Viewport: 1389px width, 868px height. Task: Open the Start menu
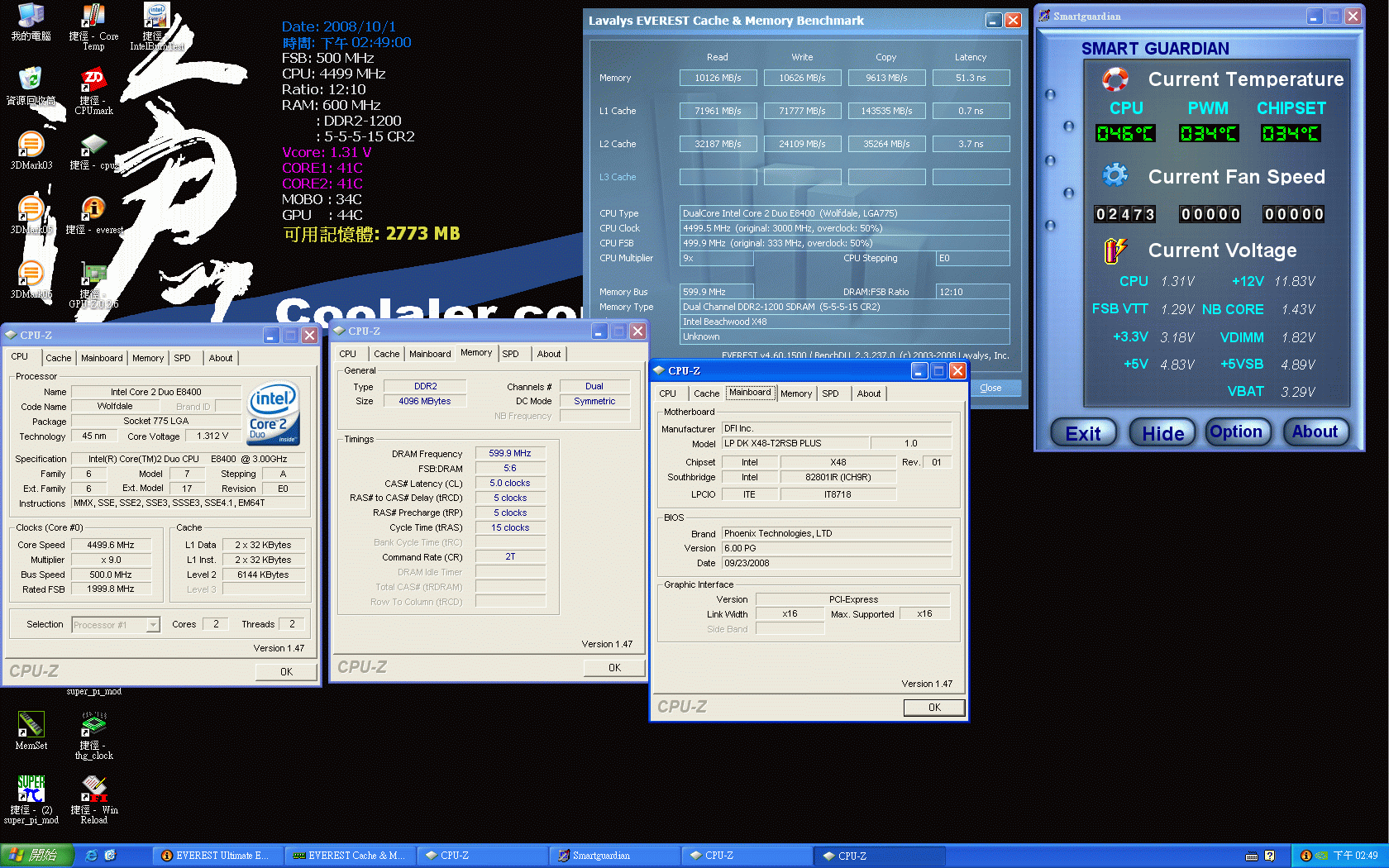36,856
